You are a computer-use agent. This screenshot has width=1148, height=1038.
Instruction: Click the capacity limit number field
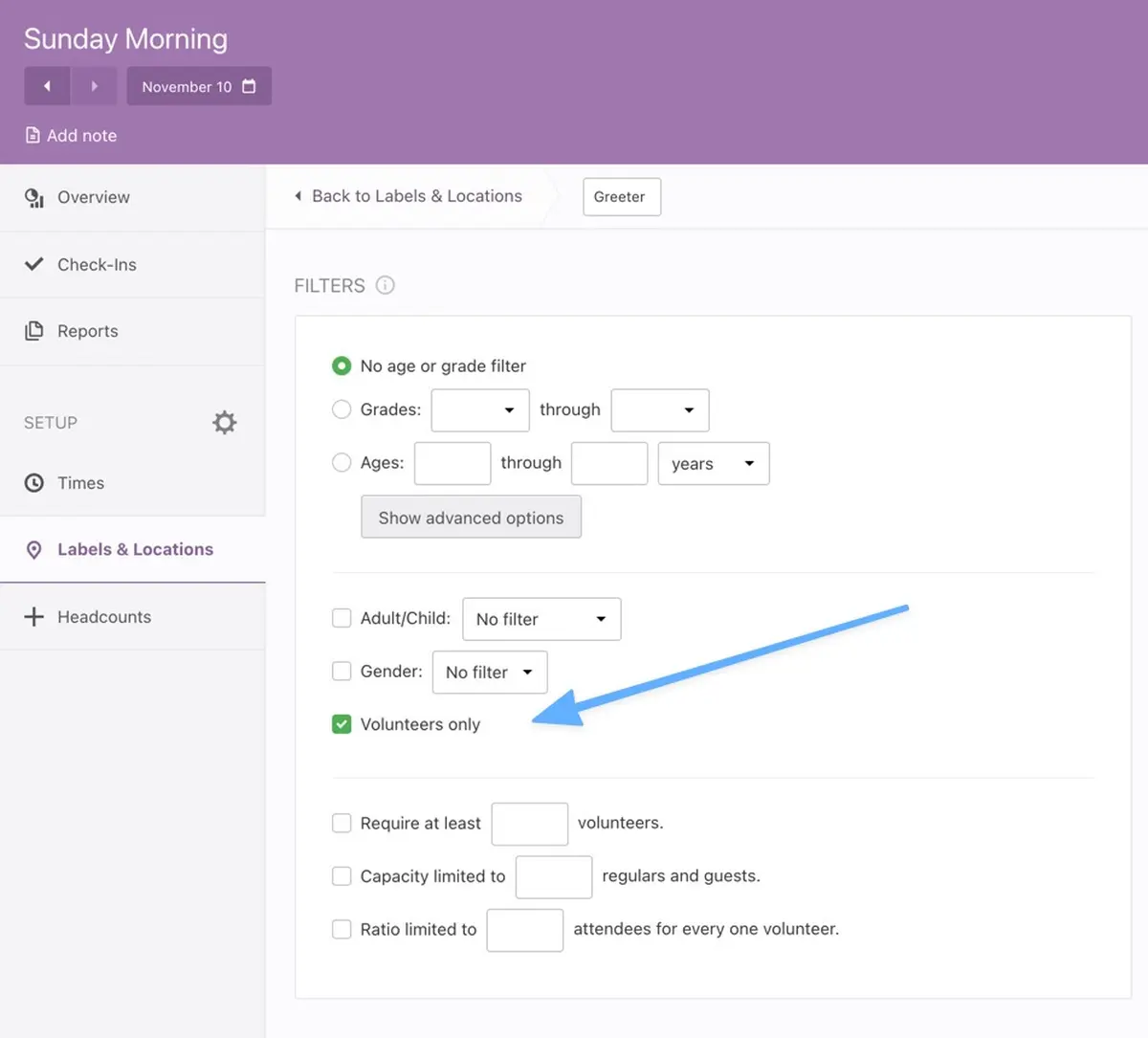(x=554, y=877)
